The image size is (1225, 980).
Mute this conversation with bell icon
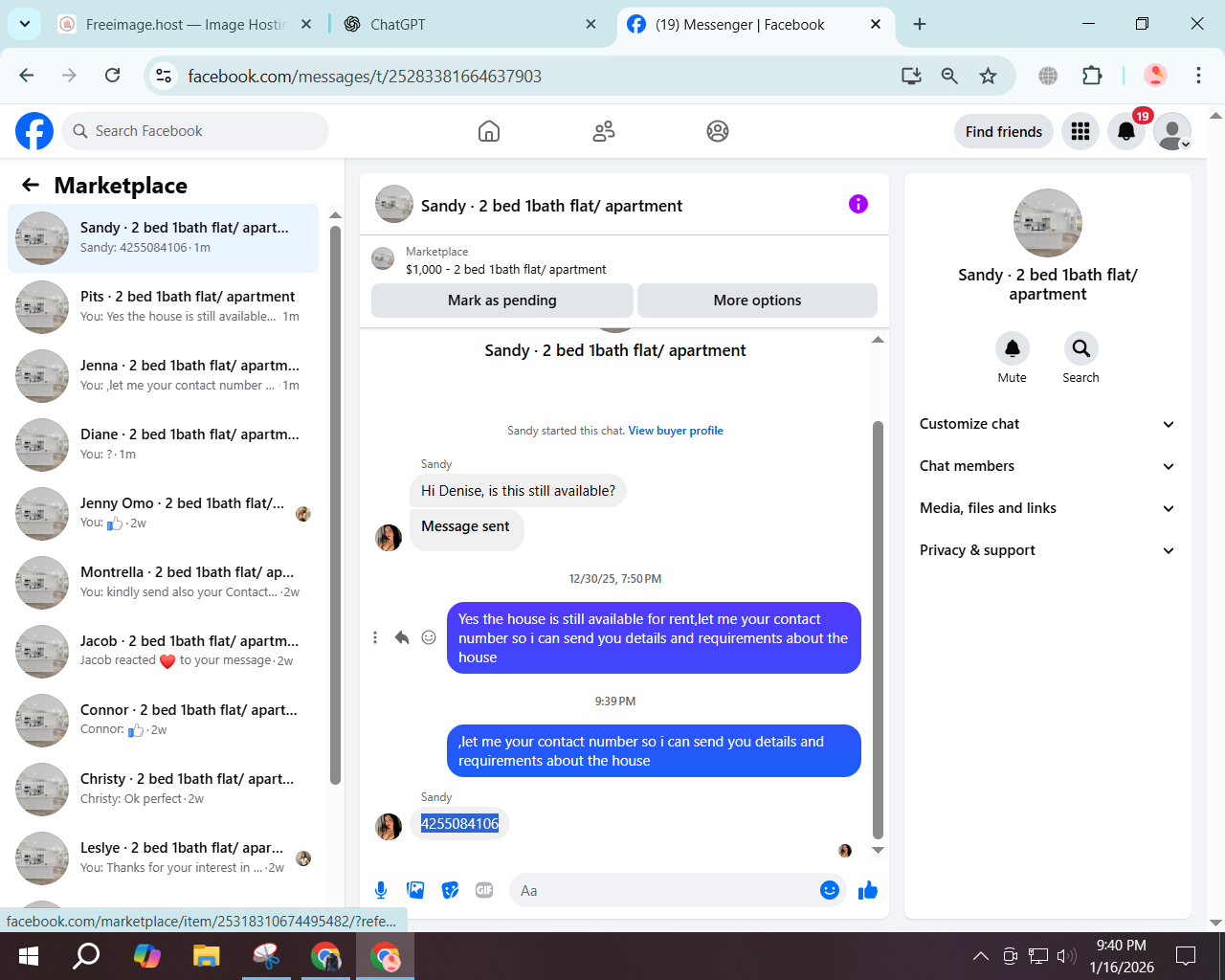(x=1013, y=348)
